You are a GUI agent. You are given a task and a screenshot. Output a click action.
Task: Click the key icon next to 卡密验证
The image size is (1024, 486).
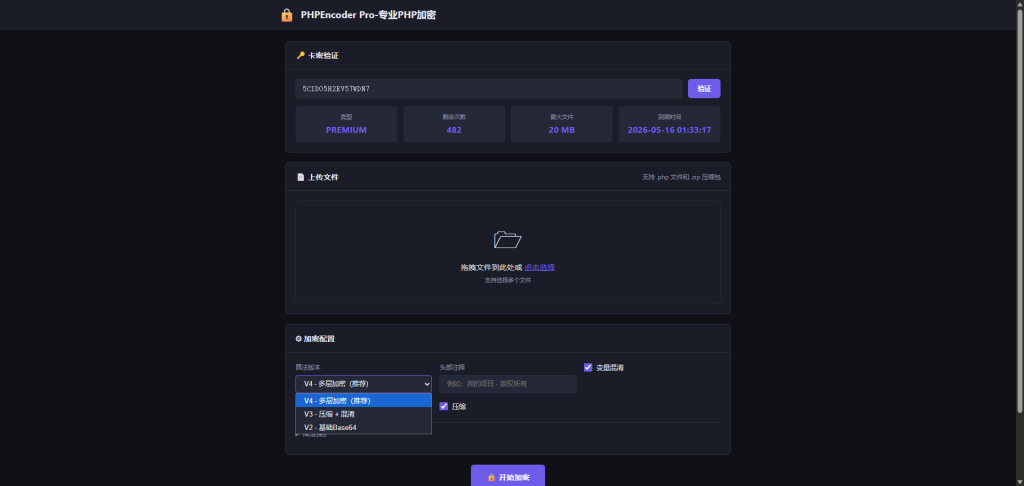click(x=300, y=55)
